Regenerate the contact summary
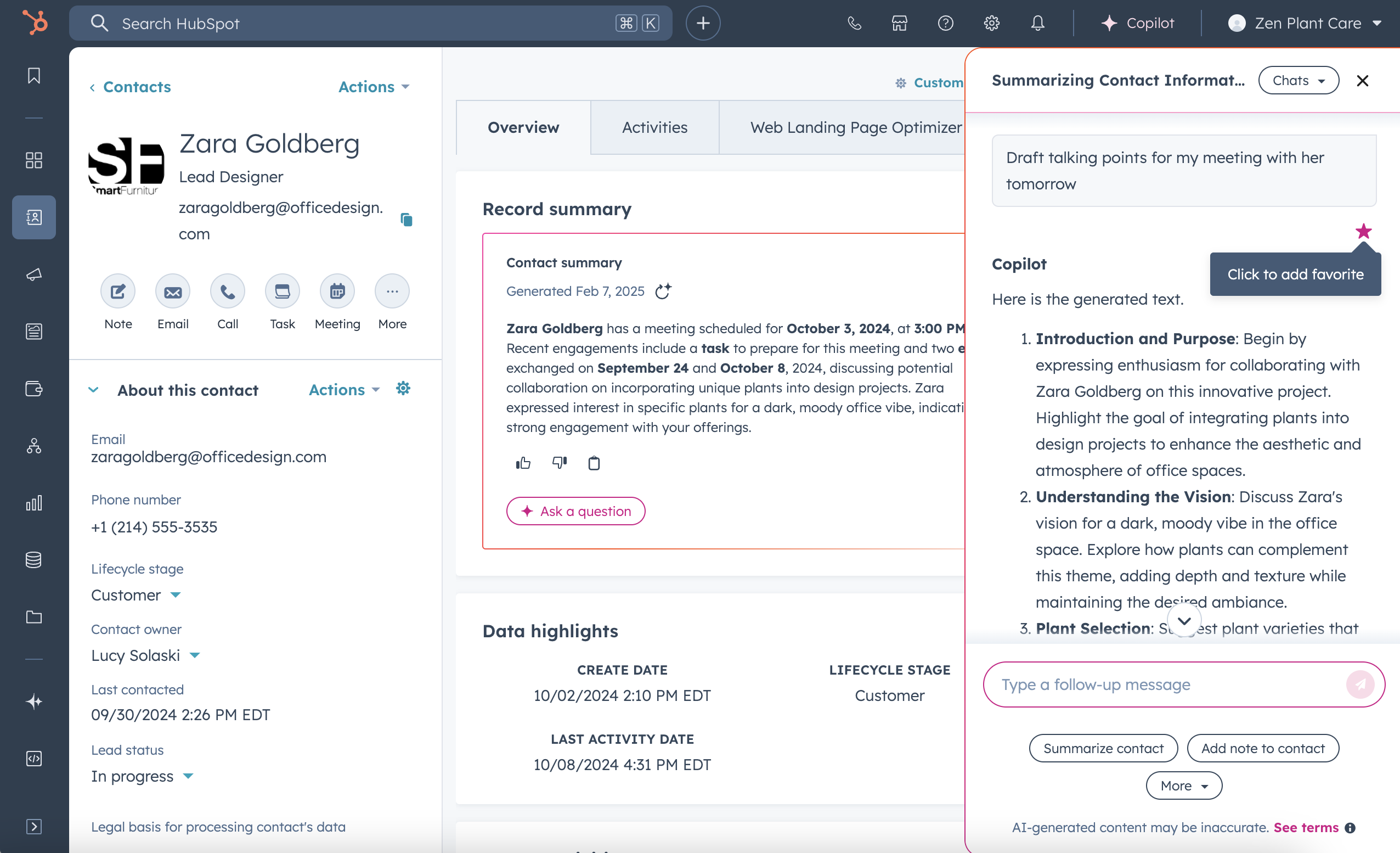The image size is (1400, 853). (x=663, y=290)
